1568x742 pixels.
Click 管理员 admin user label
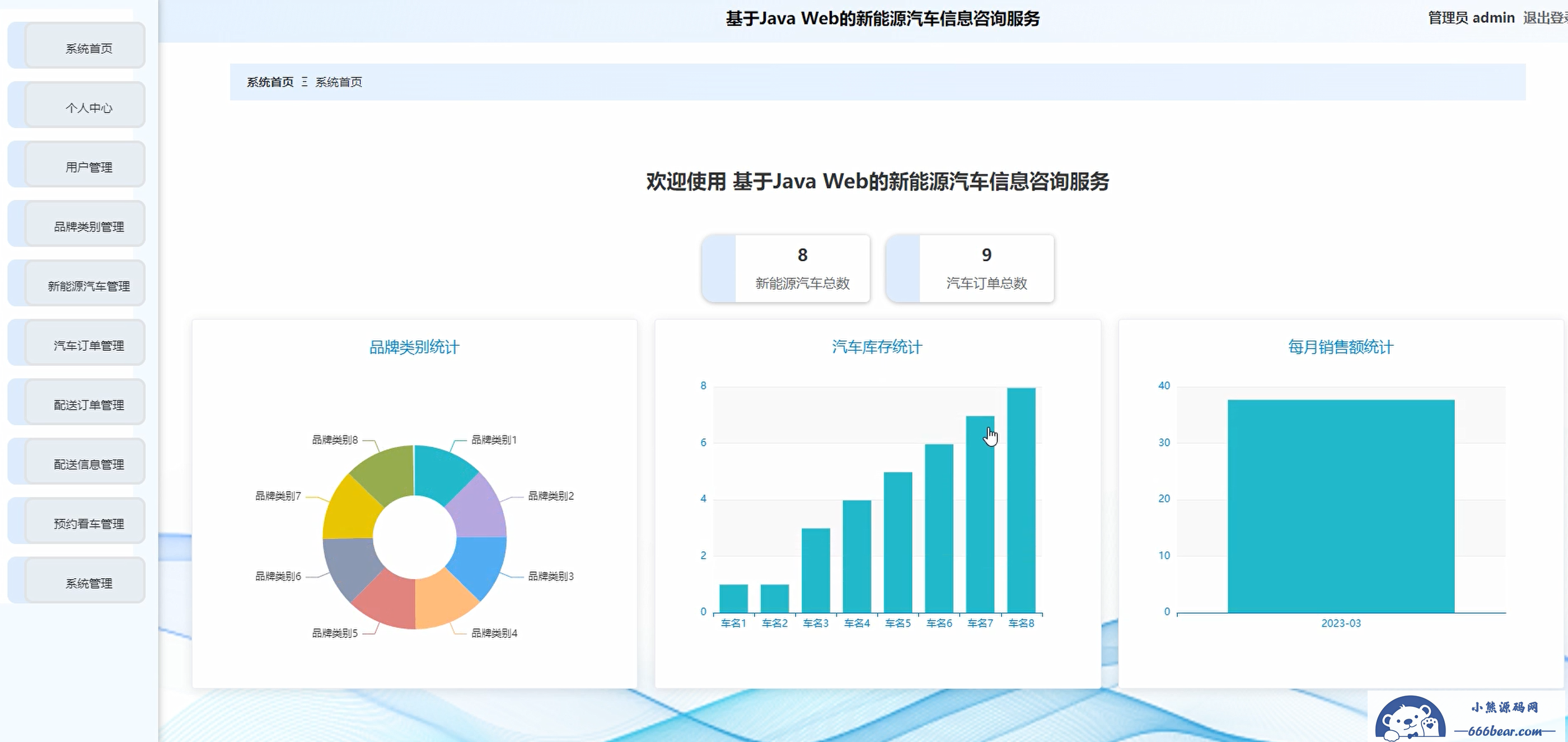(1471, 18)
